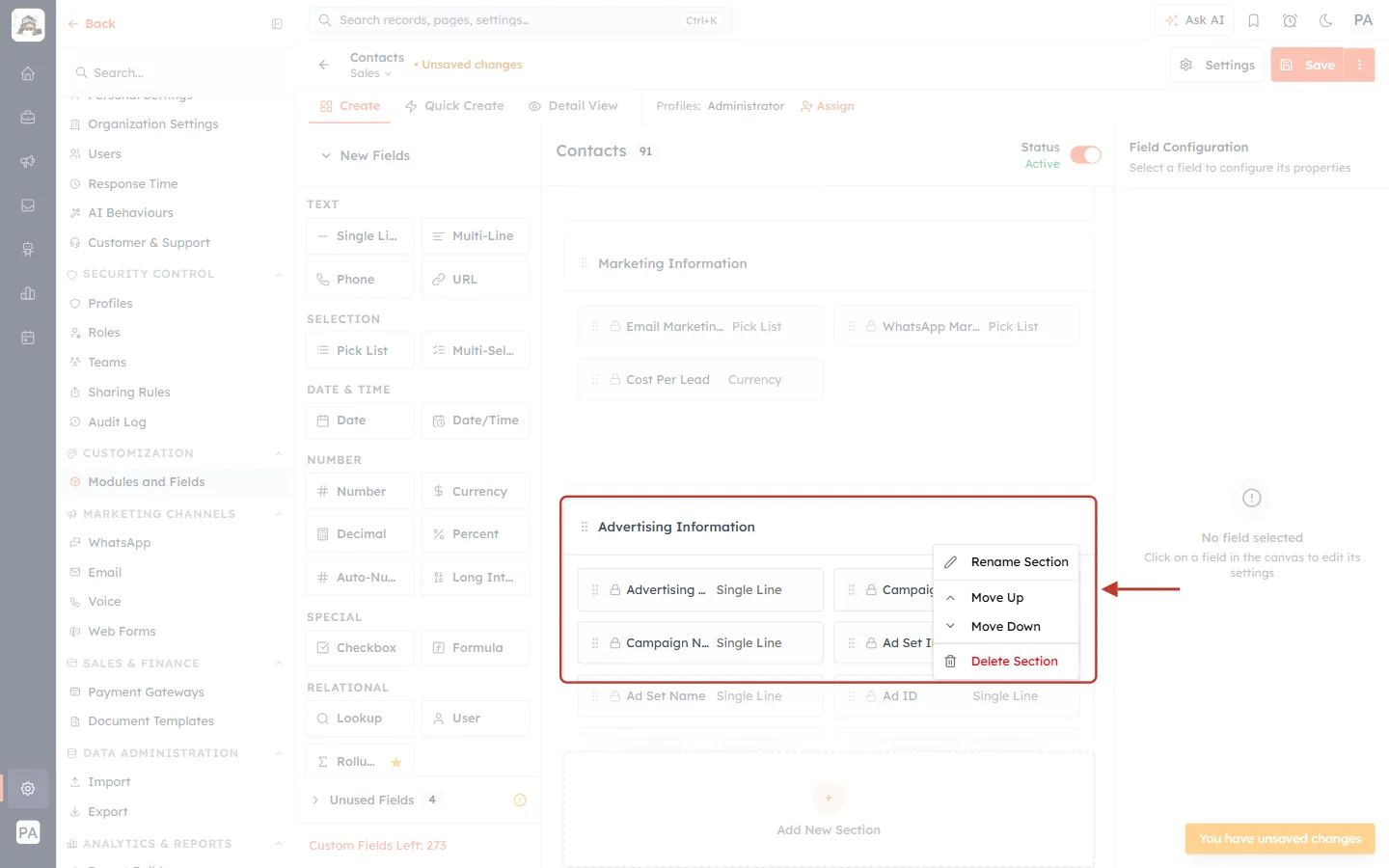This screenshot has width=1389, height=868.
Task: Expand the Unused Fields list
Action: click(x=315, y=800)
